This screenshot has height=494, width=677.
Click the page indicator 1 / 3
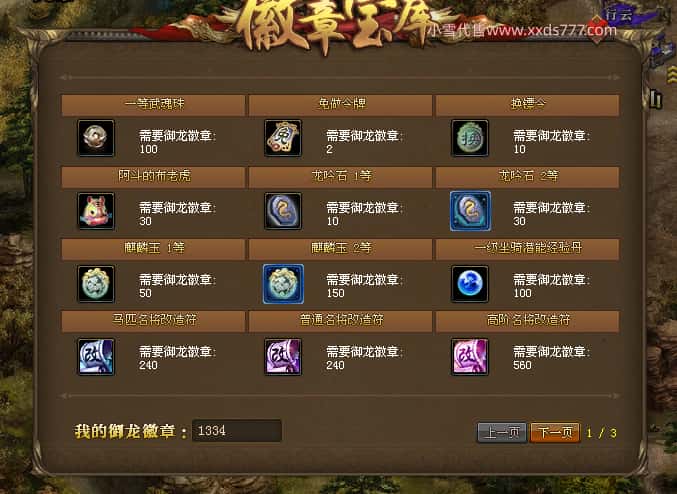point(601,433)
